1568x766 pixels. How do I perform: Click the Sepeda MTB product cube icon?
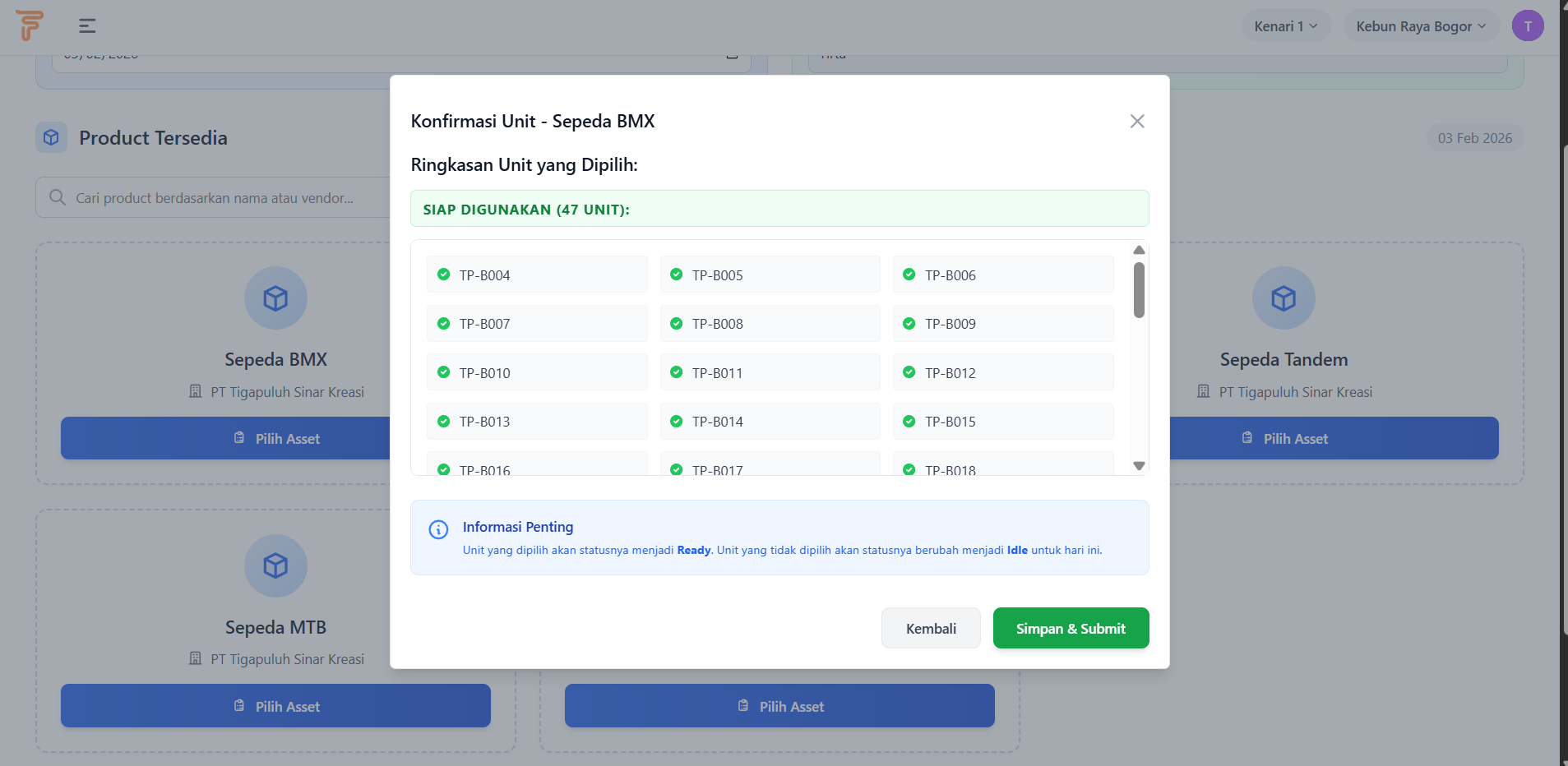(x=275, y=565)
